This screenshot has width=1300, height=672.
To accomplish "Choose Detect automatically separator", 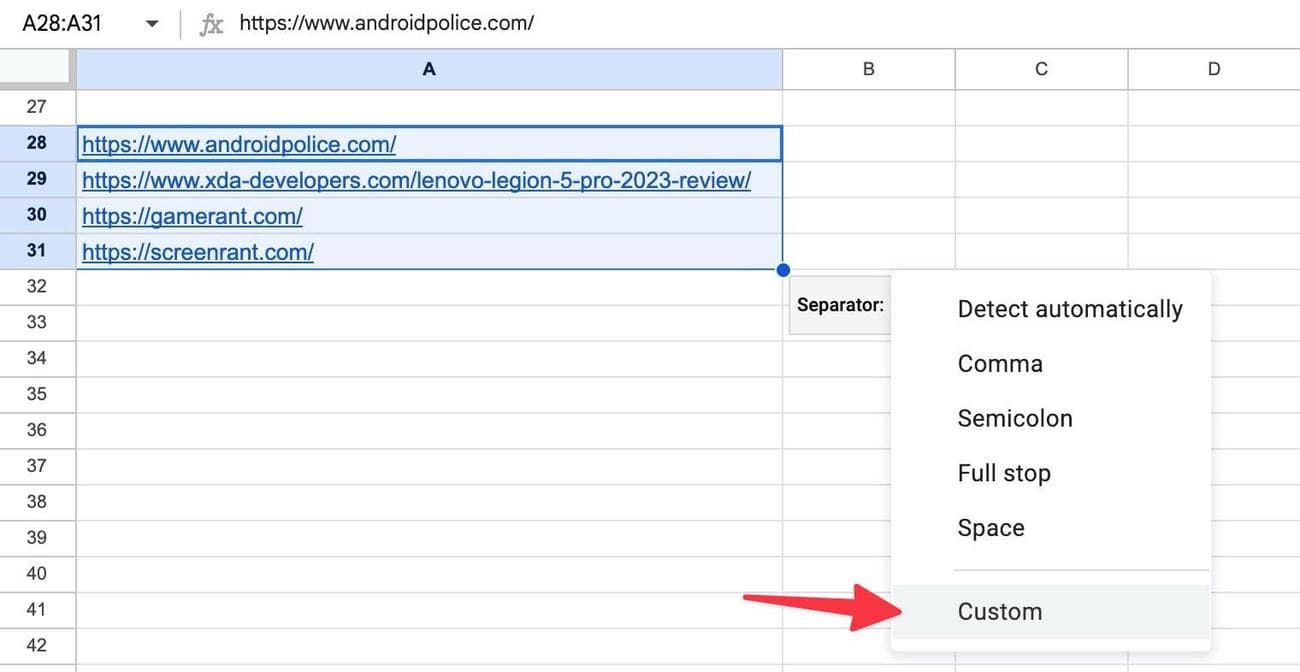I will pyautogui.click(x=1069, y=310).
